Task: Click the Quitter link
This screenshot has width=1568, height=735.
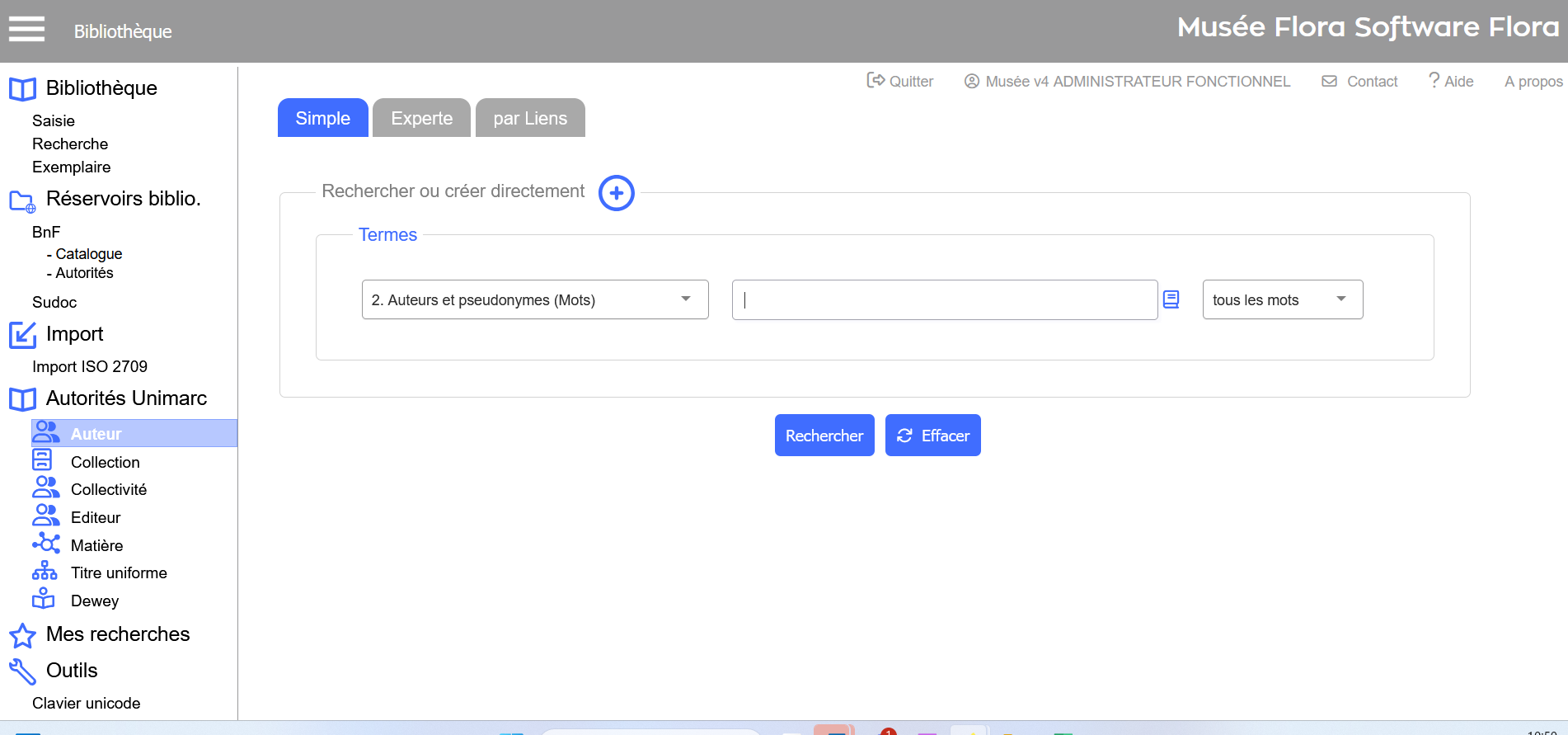Action: (x=911, y=82)
